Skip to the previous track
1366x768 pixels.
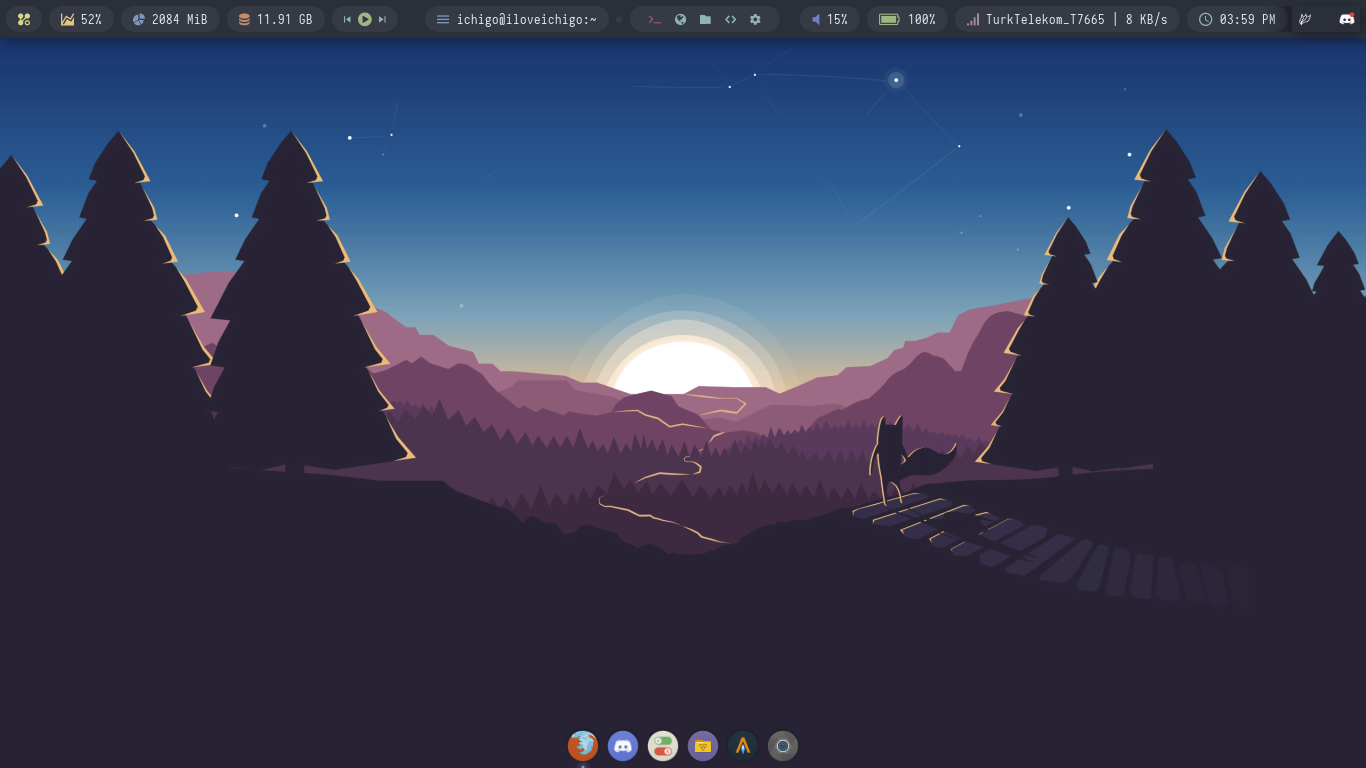347,19
